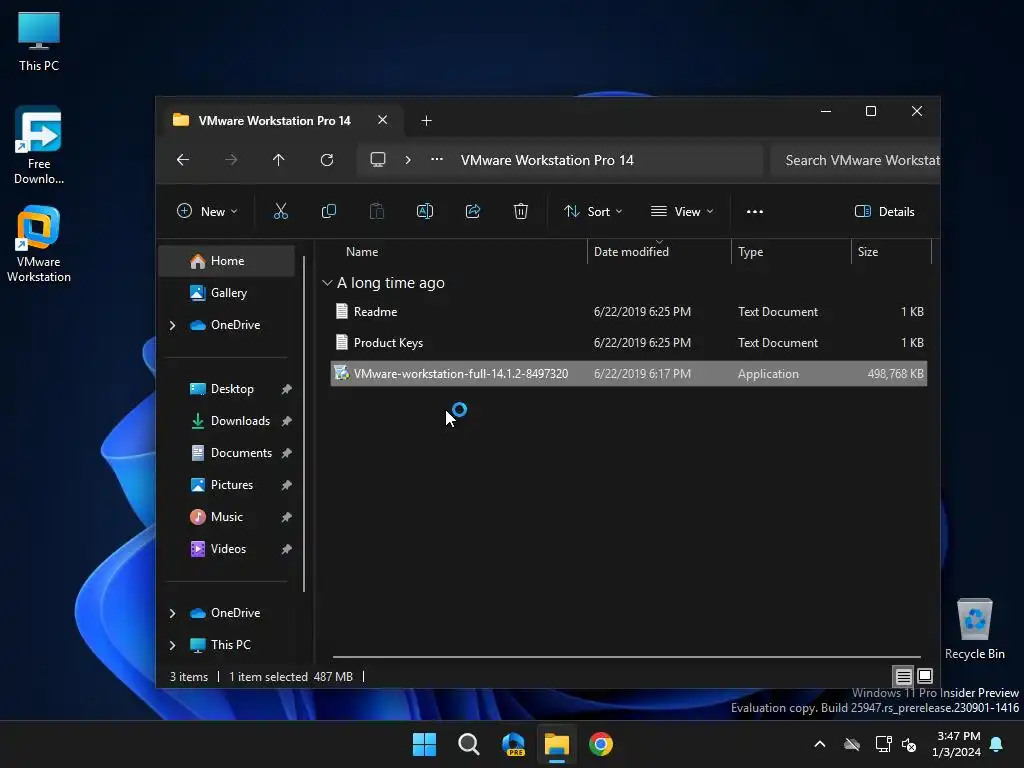The width and height of the screenshot is (1024, 768).
Task: Launch Microsoft Edge PRE from taskbar
Action: pyautogui.click(x=513, y=744)
